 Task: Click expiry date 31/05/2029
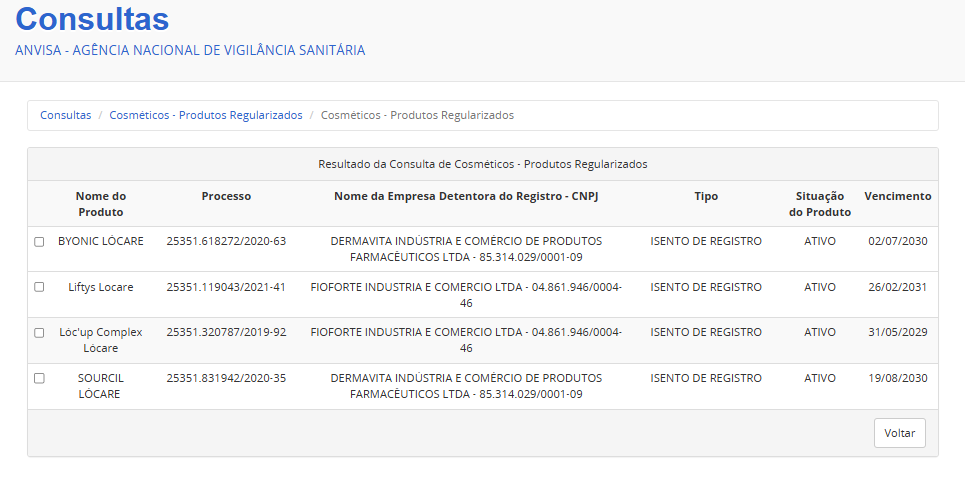897,332
